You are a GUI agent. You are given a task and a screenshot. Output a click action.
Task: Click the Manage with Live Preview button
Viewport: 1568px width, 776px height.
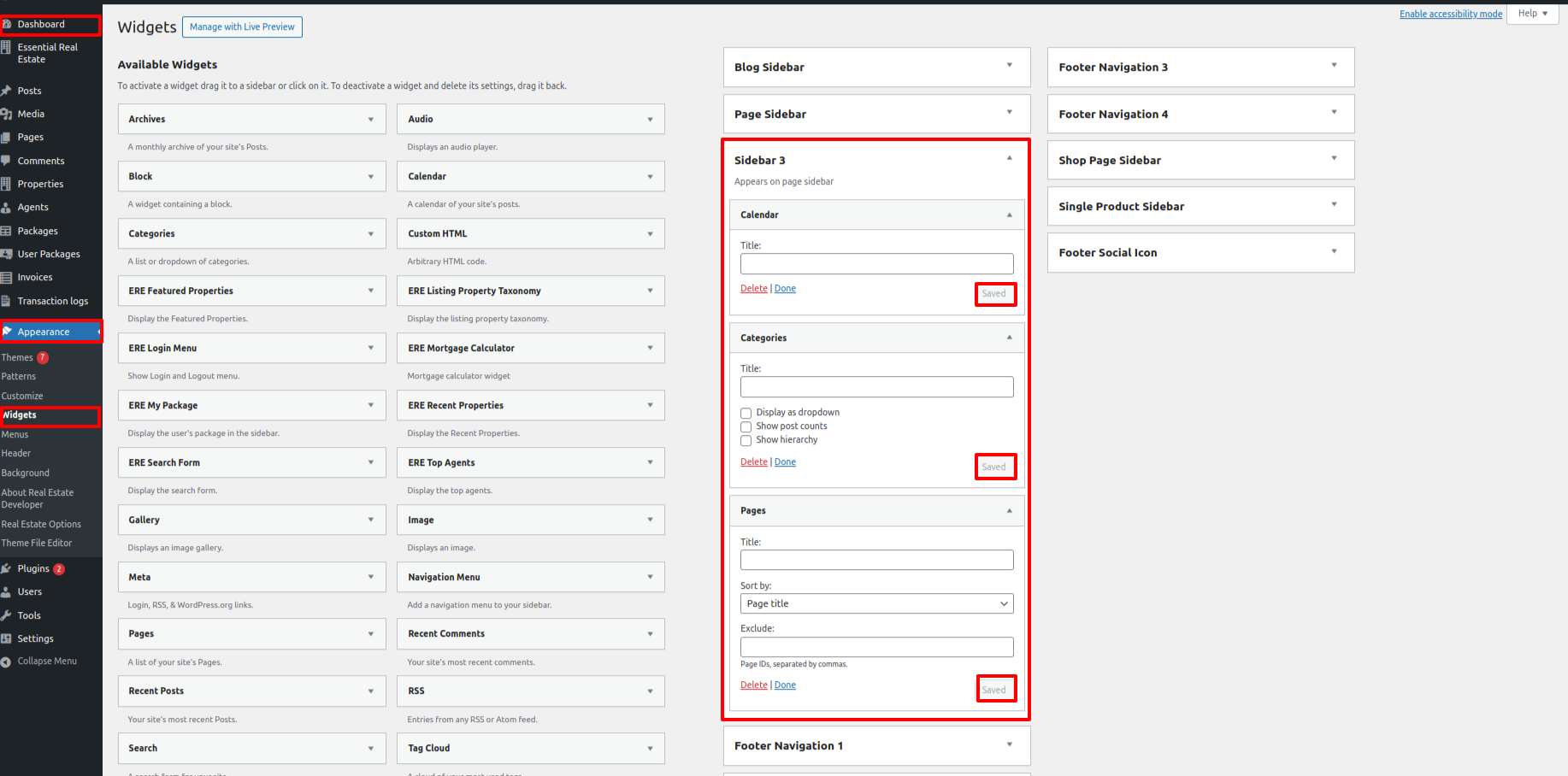click(x=242, y=27)
